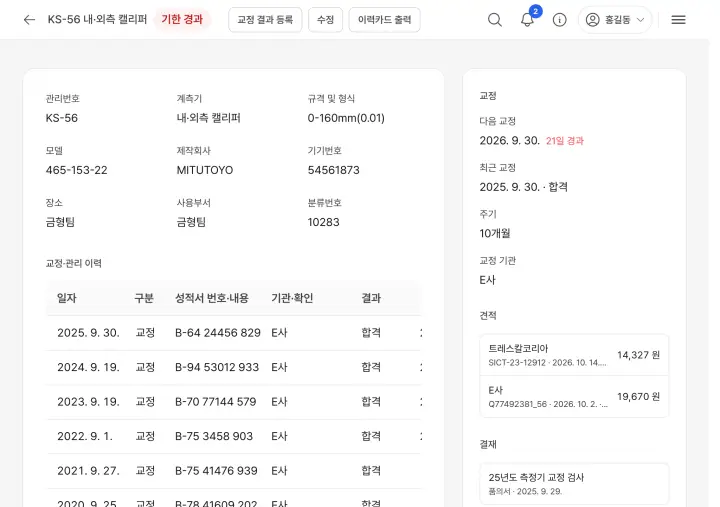Viewport: 720px width, 507px height.
Task: Select the page title KS-56 내·외측 캘리퍼
Action: pos(97,19)
